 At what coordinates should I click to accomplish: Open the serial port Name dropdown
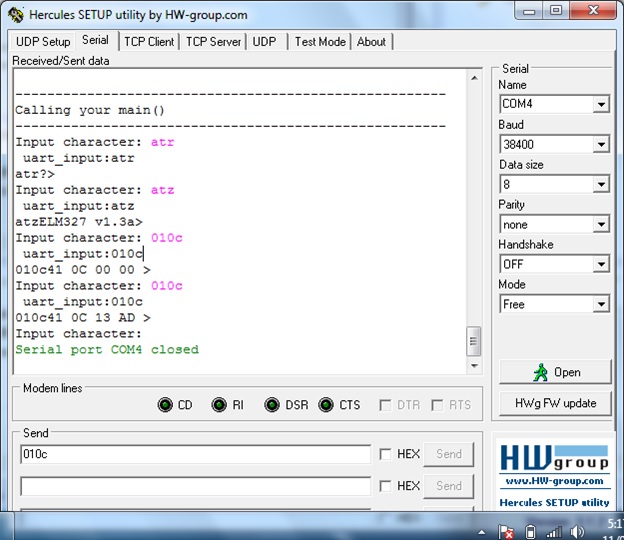[601, 104]
